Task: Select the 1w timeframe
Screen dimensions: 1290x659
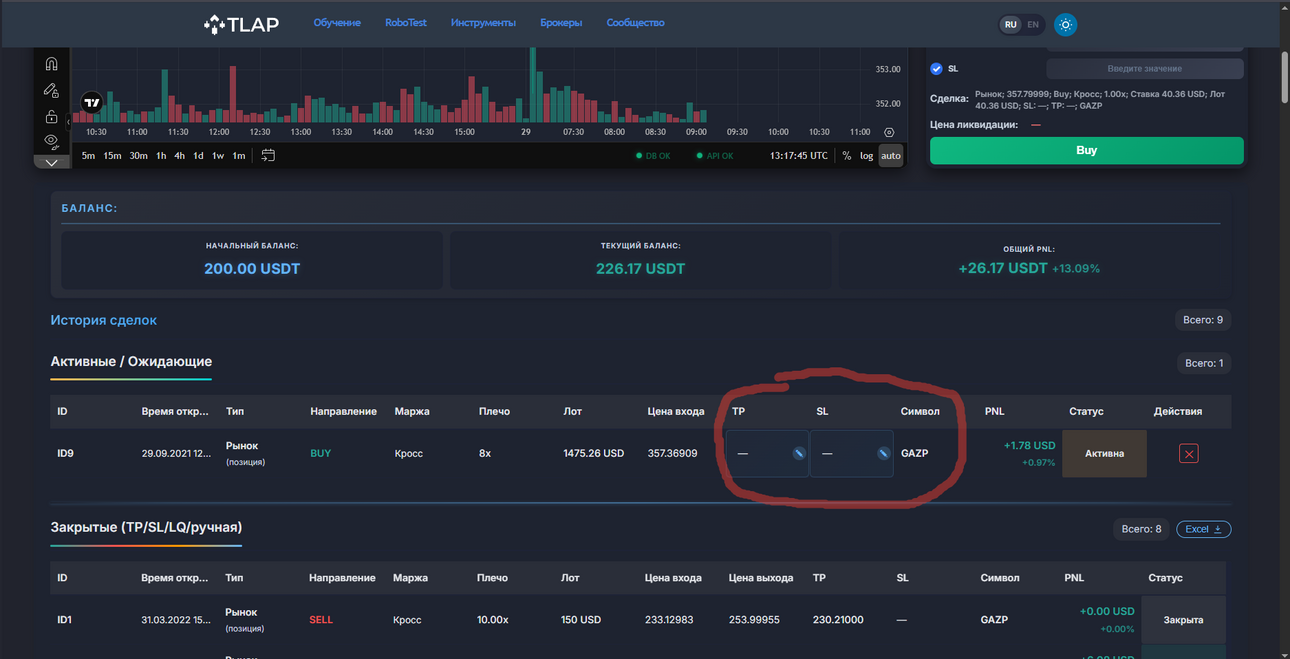Action: (x=218, y=155)
